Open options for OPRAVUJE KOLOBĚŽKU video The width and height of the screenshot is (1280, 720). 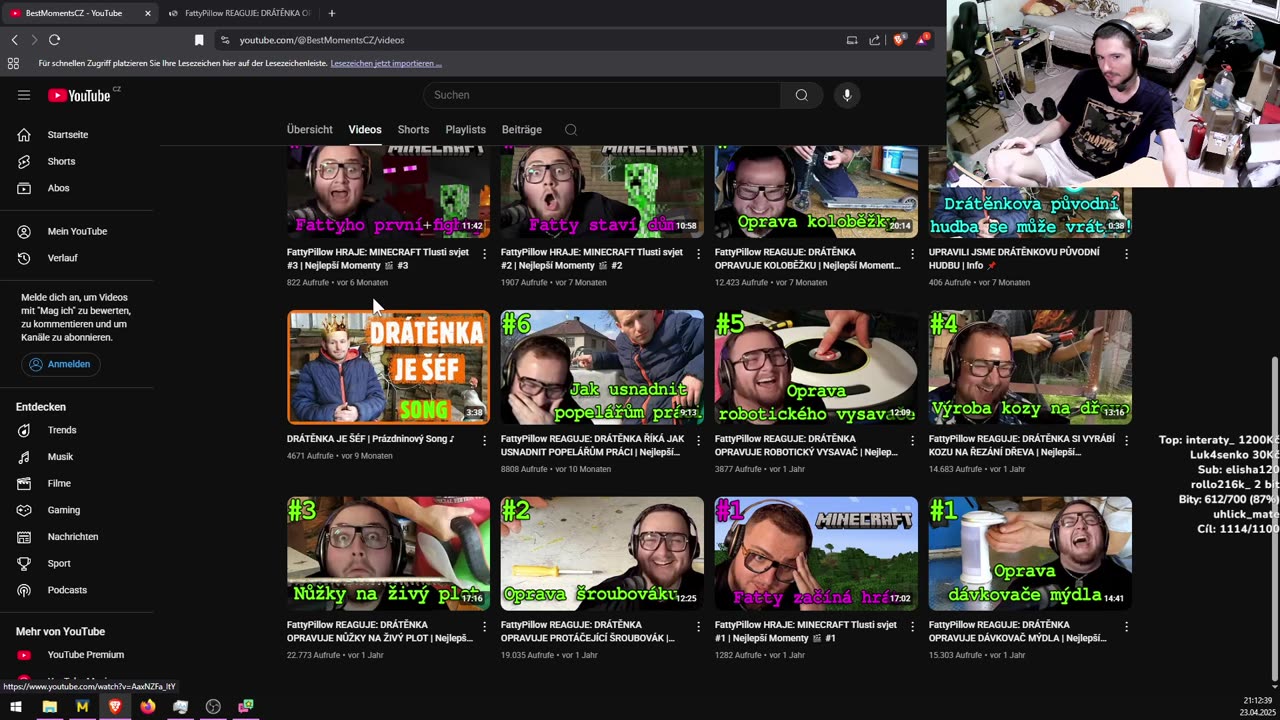click(x=913, y=254)
